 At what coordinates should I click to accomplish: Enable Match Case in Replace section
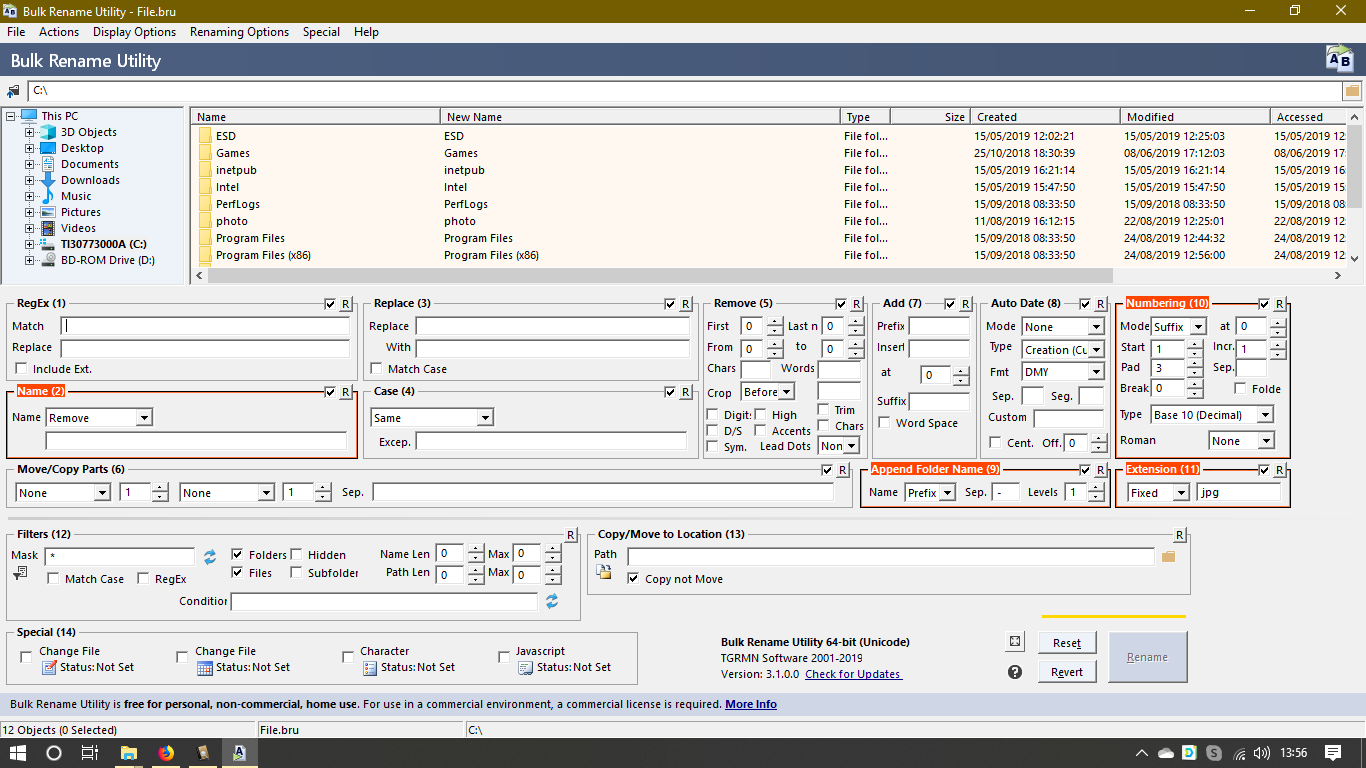tap(377, 369)
